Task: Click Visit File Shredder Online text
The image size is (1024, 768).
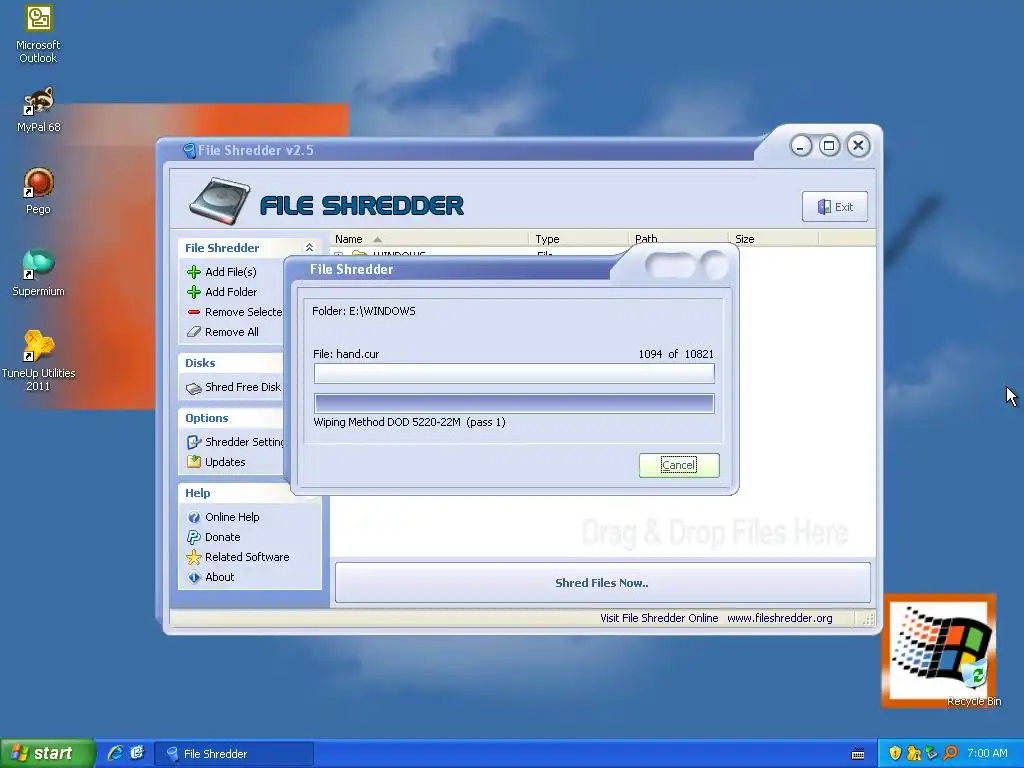Action: pyautogui.click(x=659, y=618)
